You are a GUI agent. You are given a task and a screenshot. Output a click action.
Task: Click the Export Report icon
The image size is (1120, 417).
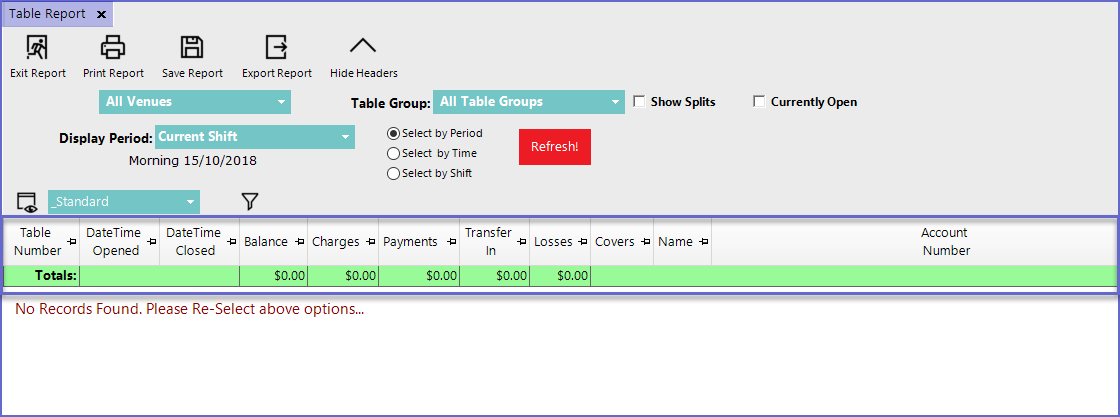click(x=276, y=47)
